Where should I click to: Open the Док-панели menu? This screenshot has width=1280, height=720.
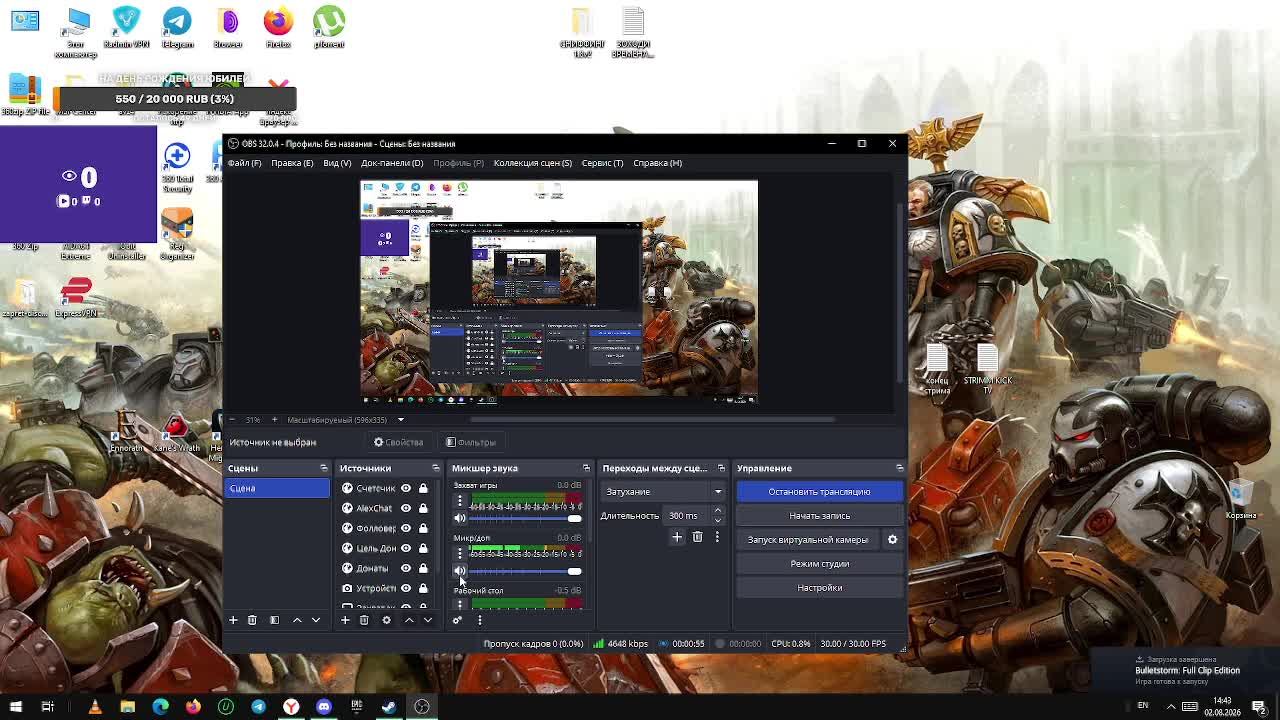coord(392,163)
